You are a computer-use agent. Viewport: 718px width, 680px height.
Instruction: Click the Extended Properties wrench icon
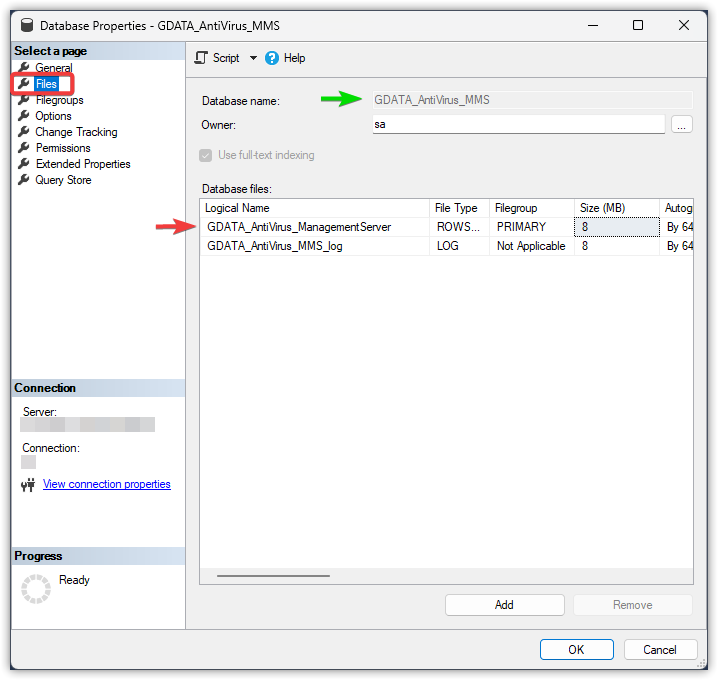(23, 164)
